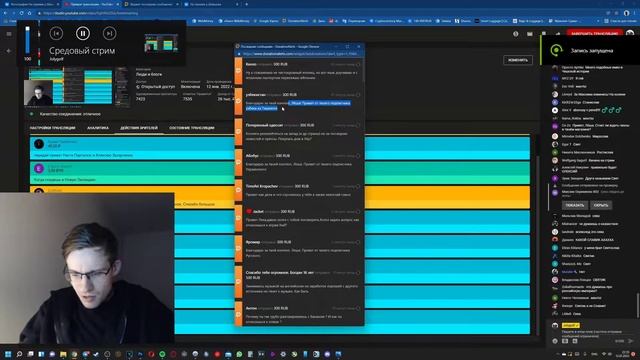Click the live chat message input field
Screen dimensions: 640x360
coord(592,333)
